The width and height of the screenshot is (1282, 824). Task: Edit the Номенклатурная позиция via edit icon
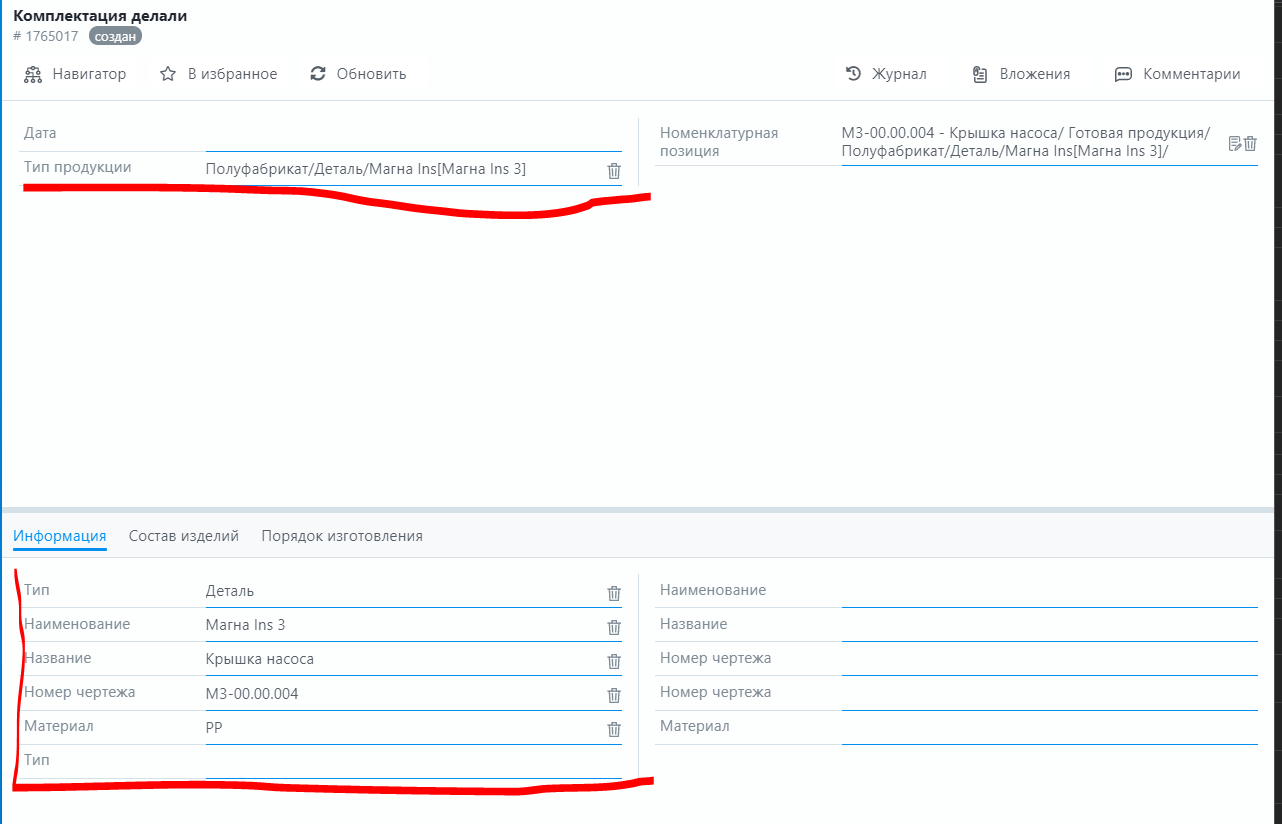coord(1235,143)
